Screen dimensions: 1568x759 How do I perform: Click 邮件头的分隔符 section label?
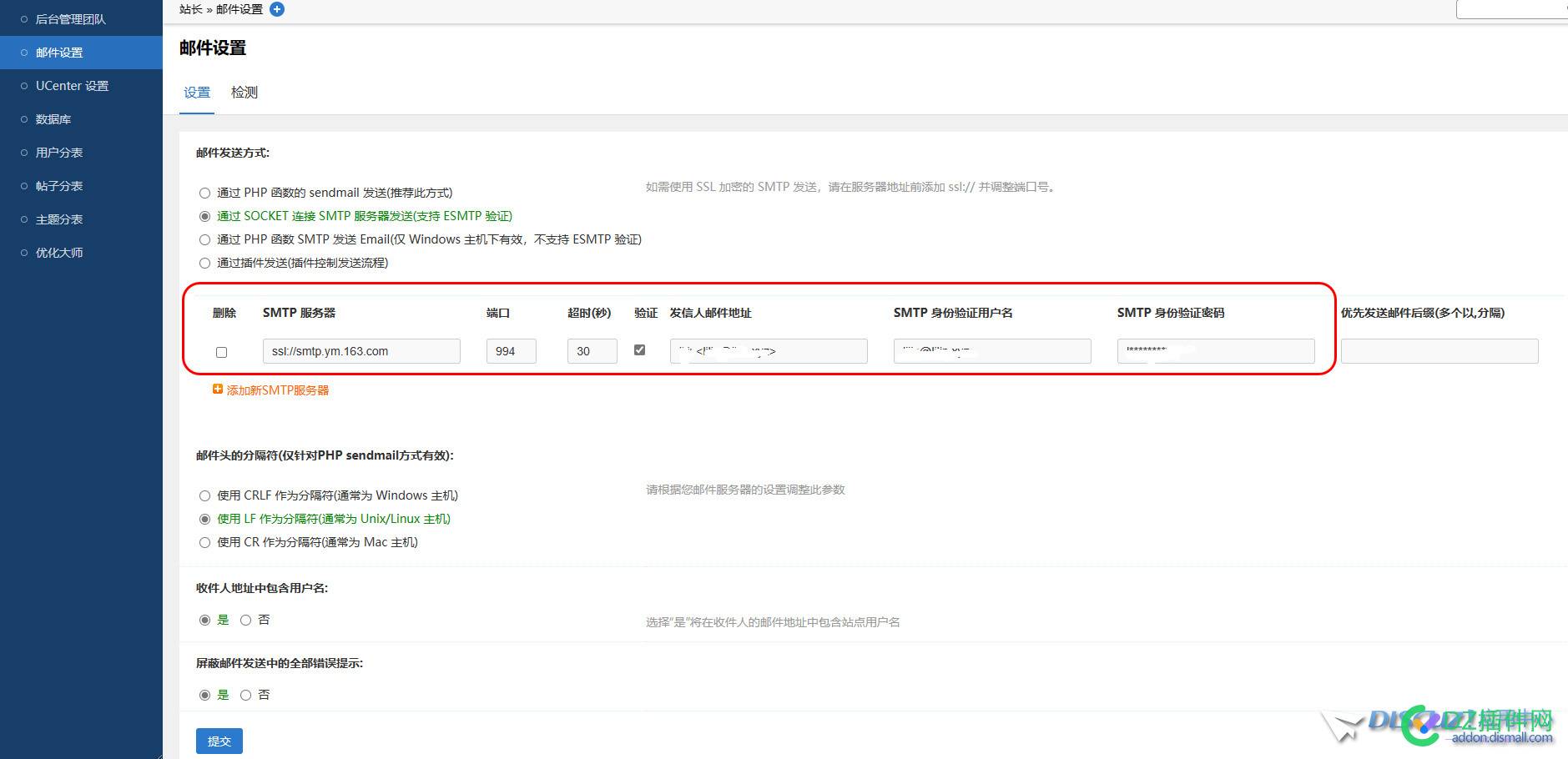(x=325, y=455)
